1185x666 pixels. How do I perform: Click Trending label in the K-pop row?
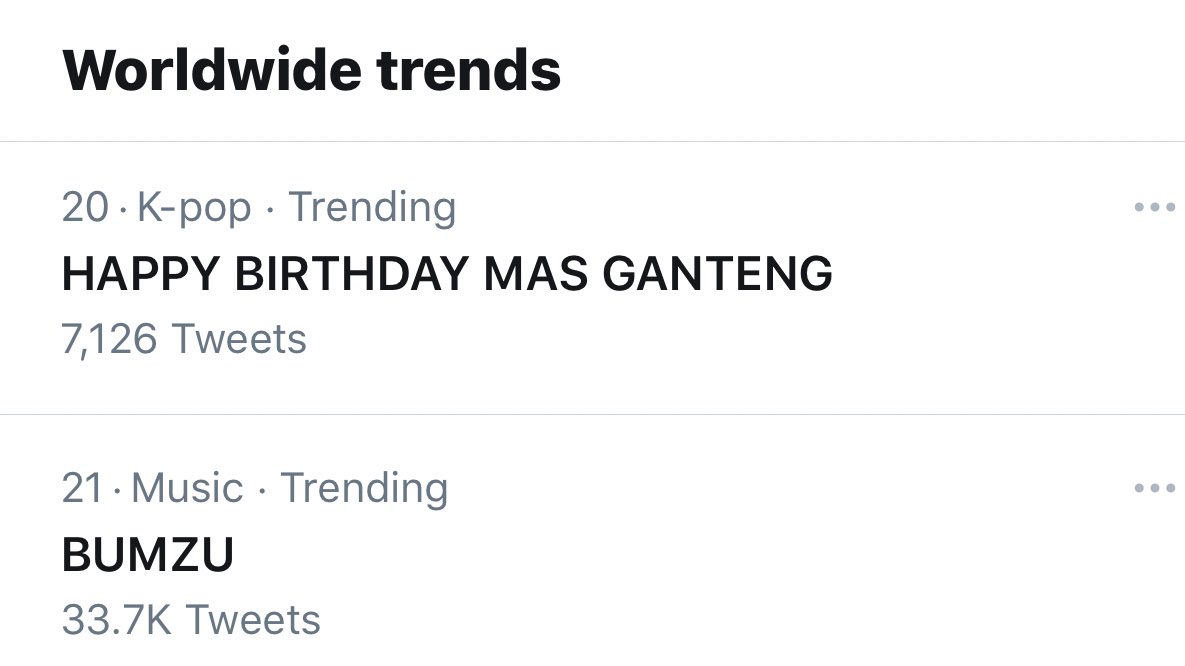(x=372, y=208)
